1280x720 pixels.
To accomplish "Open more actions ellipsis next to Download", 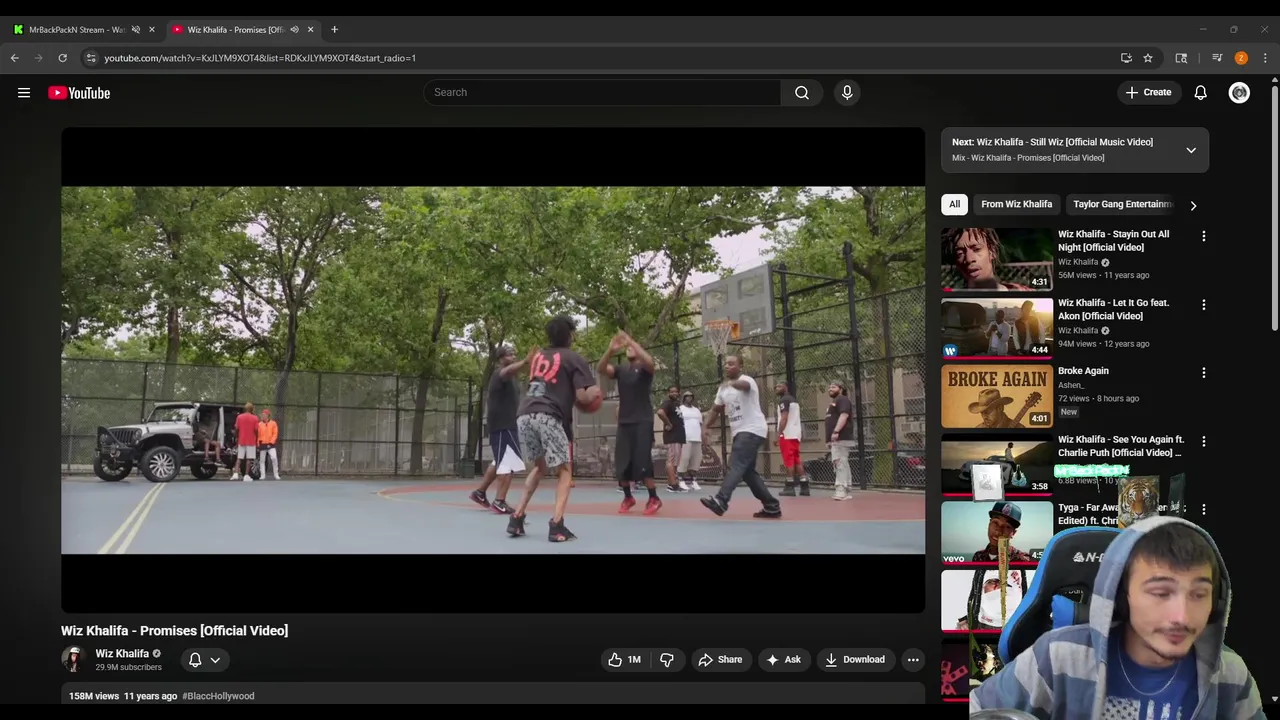I will pos(913,659).
